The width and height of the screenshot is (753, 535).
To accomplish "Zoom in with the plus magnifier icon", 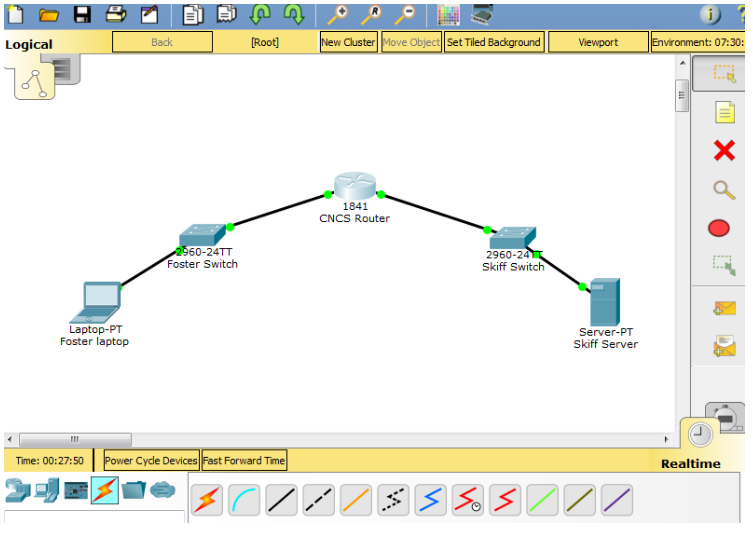I will 338,15.
